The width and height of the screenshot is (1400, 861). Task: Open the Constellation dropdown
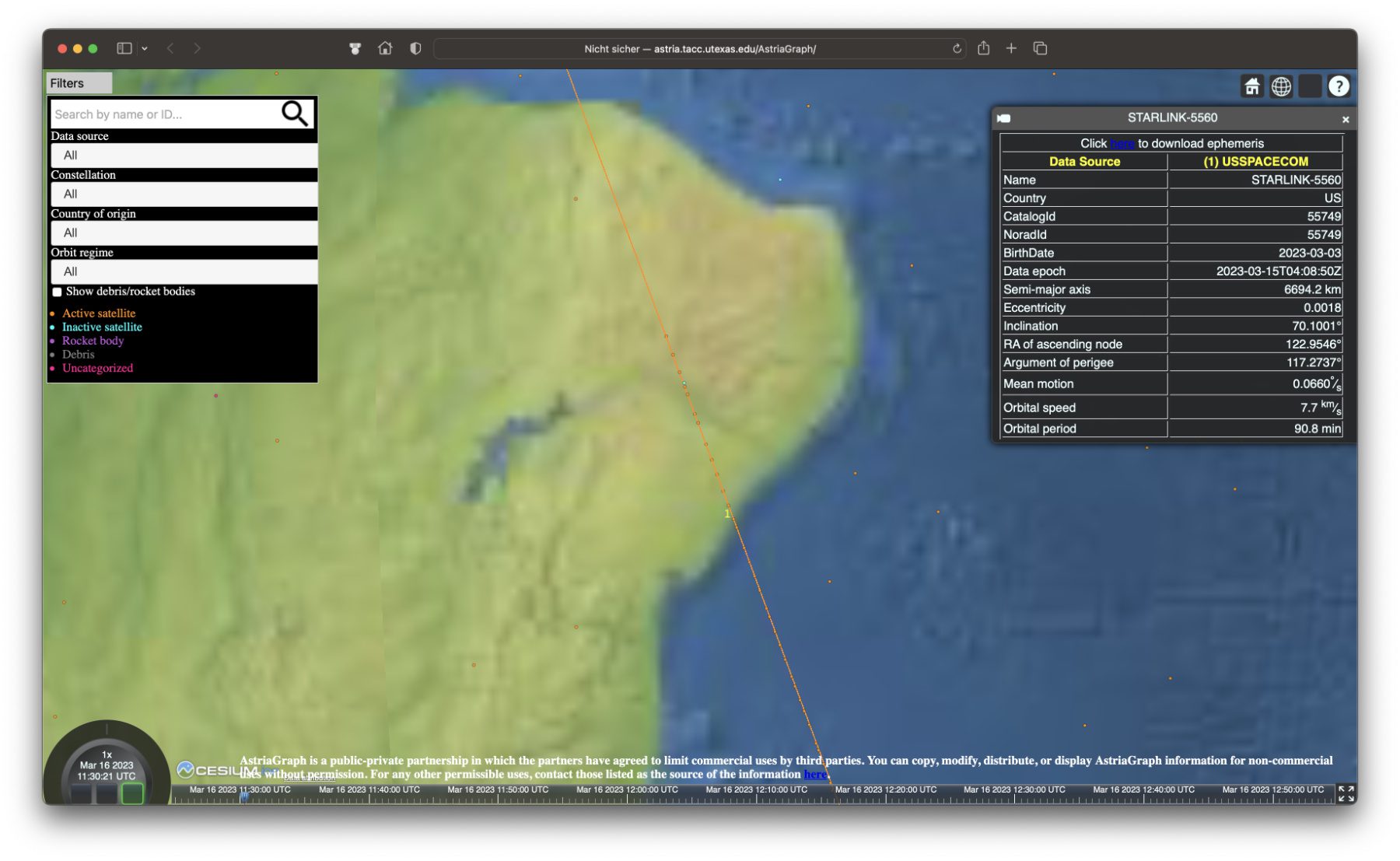pos(184,194)
